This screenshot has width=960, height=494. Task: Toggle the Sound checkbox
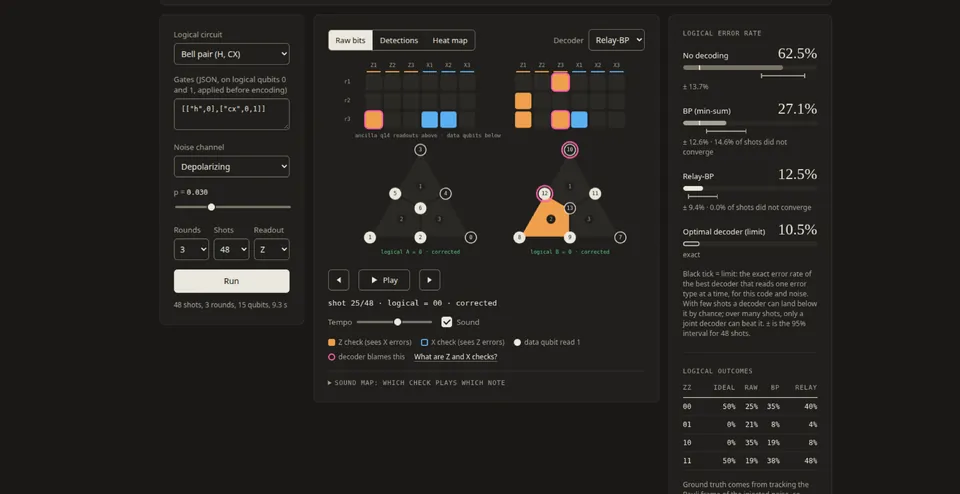click(x=446, y=322)
